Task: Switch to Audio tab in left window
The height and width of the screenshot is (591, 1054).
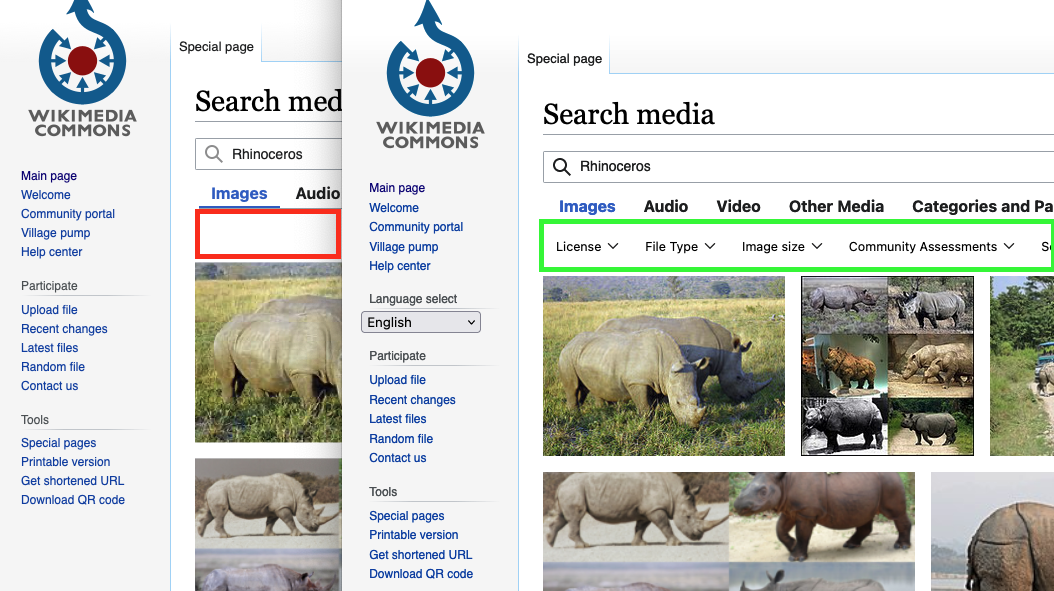Action: coord(318,194)
